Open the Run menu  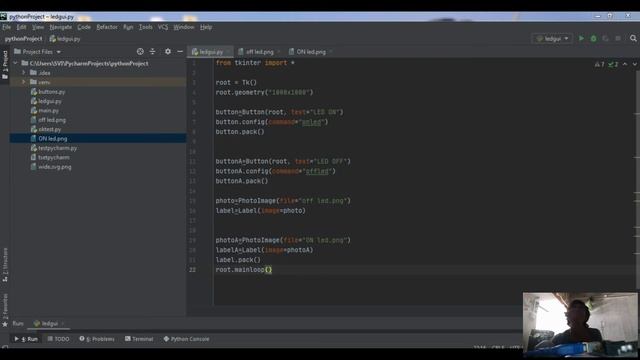click(128, 27)
